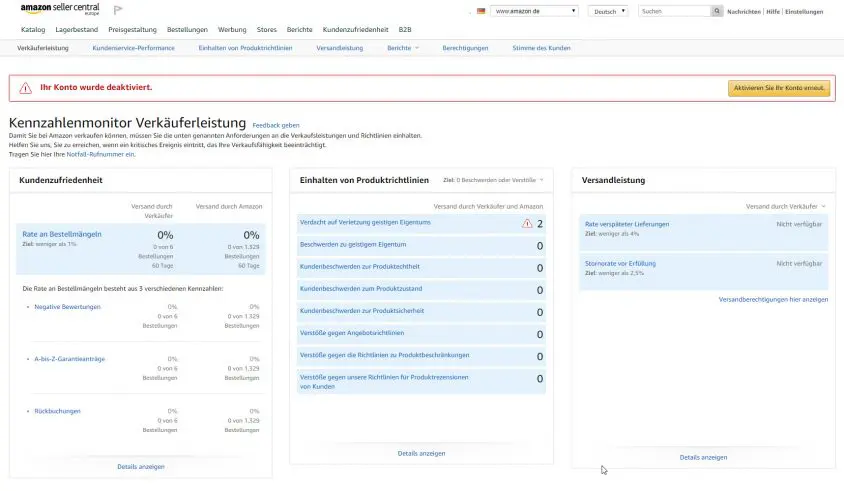Open the Deutsch language dropdown

coord(608,11)
